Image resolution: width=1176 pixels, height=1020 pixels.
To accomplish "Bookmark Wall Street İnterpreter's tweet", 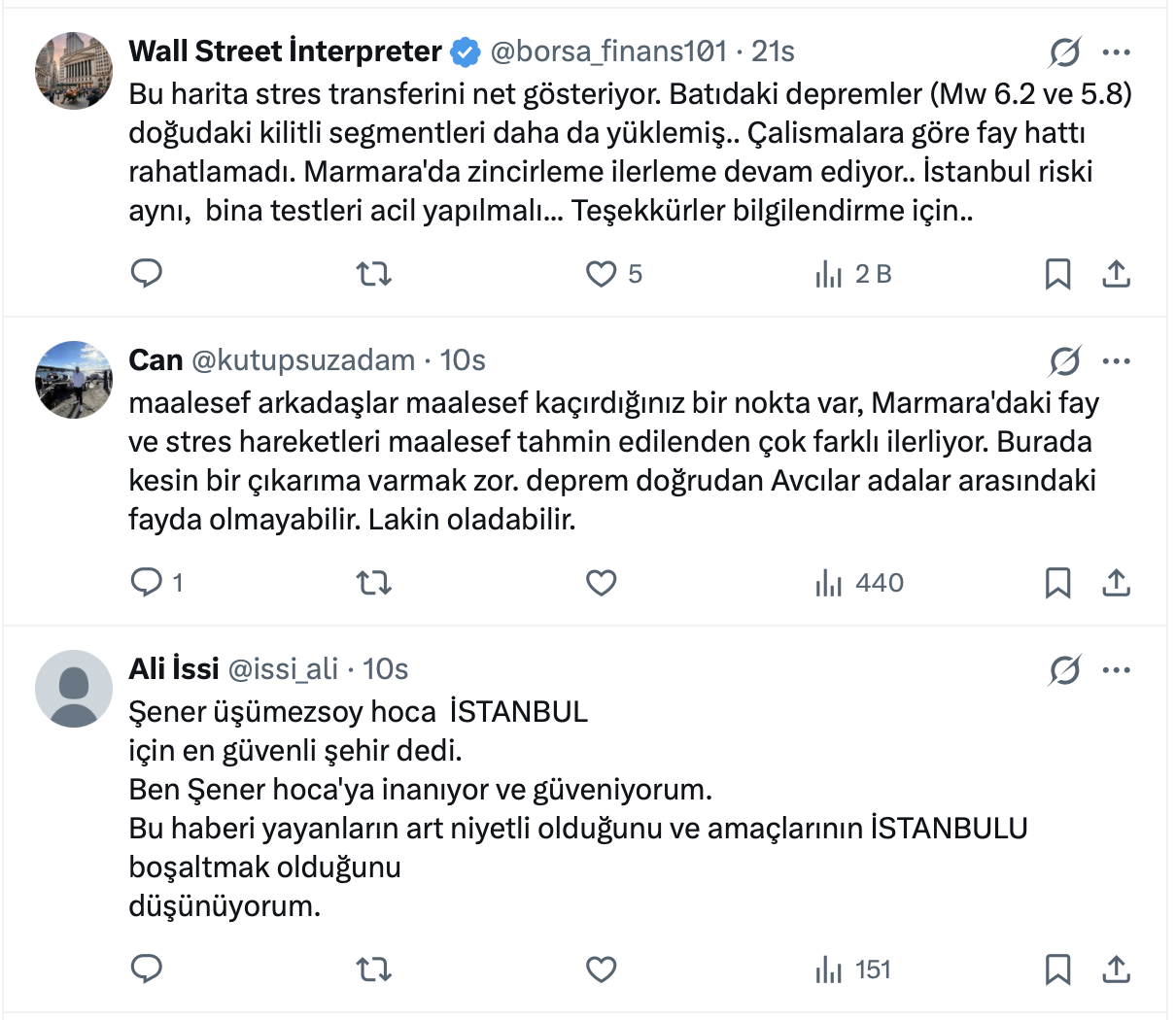I will (1057, 274).
